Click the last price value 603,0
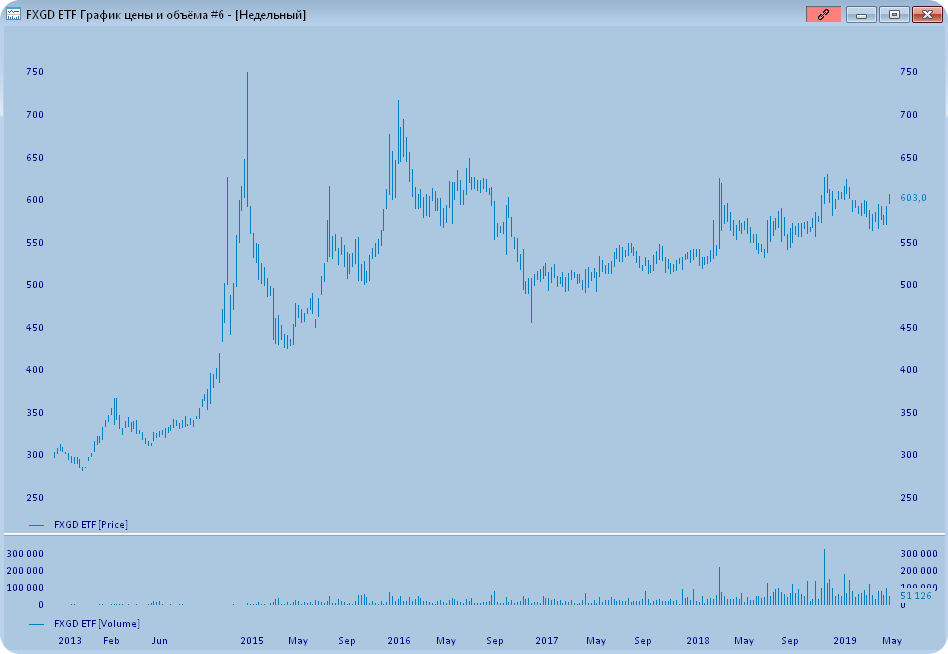 [913, 198]
